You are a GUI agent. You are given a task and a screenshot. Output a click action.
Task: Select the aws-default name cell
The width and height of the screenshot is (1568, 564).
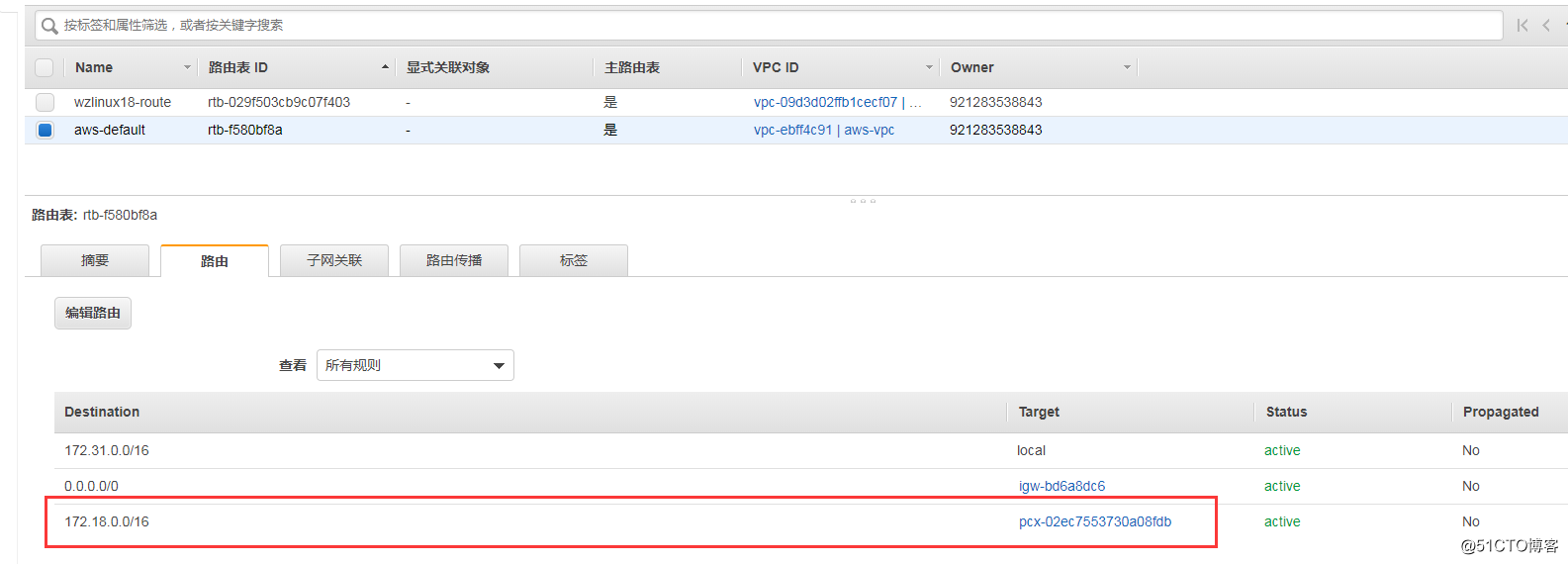tap(110, 130)
